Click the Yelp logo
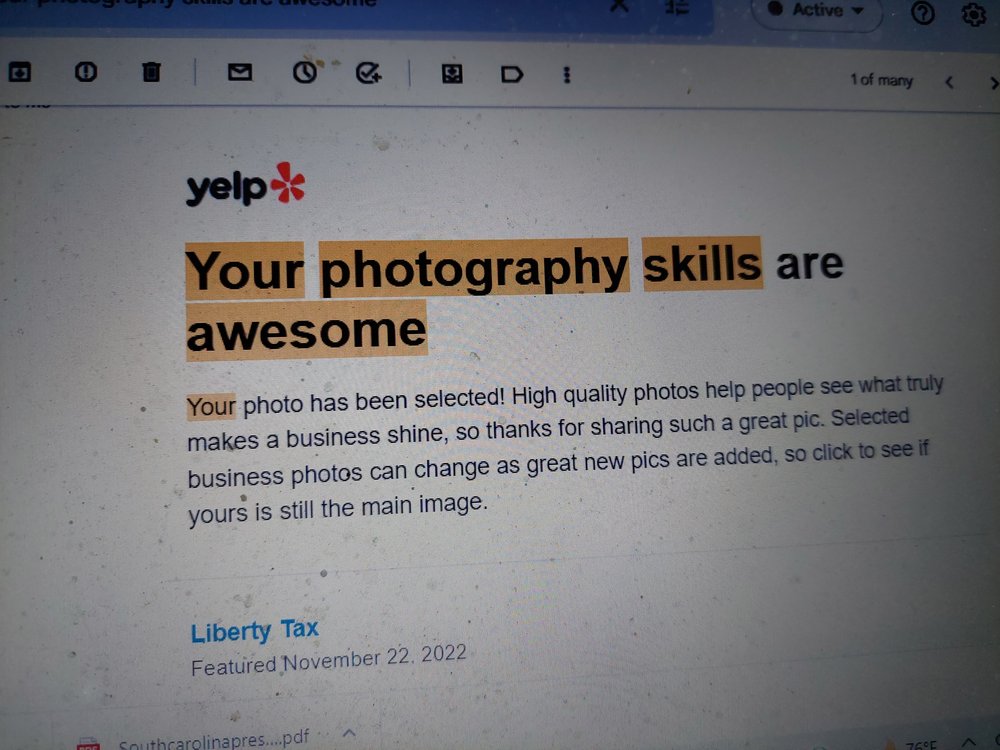The image size is (1000, 750). pos(246,184)
